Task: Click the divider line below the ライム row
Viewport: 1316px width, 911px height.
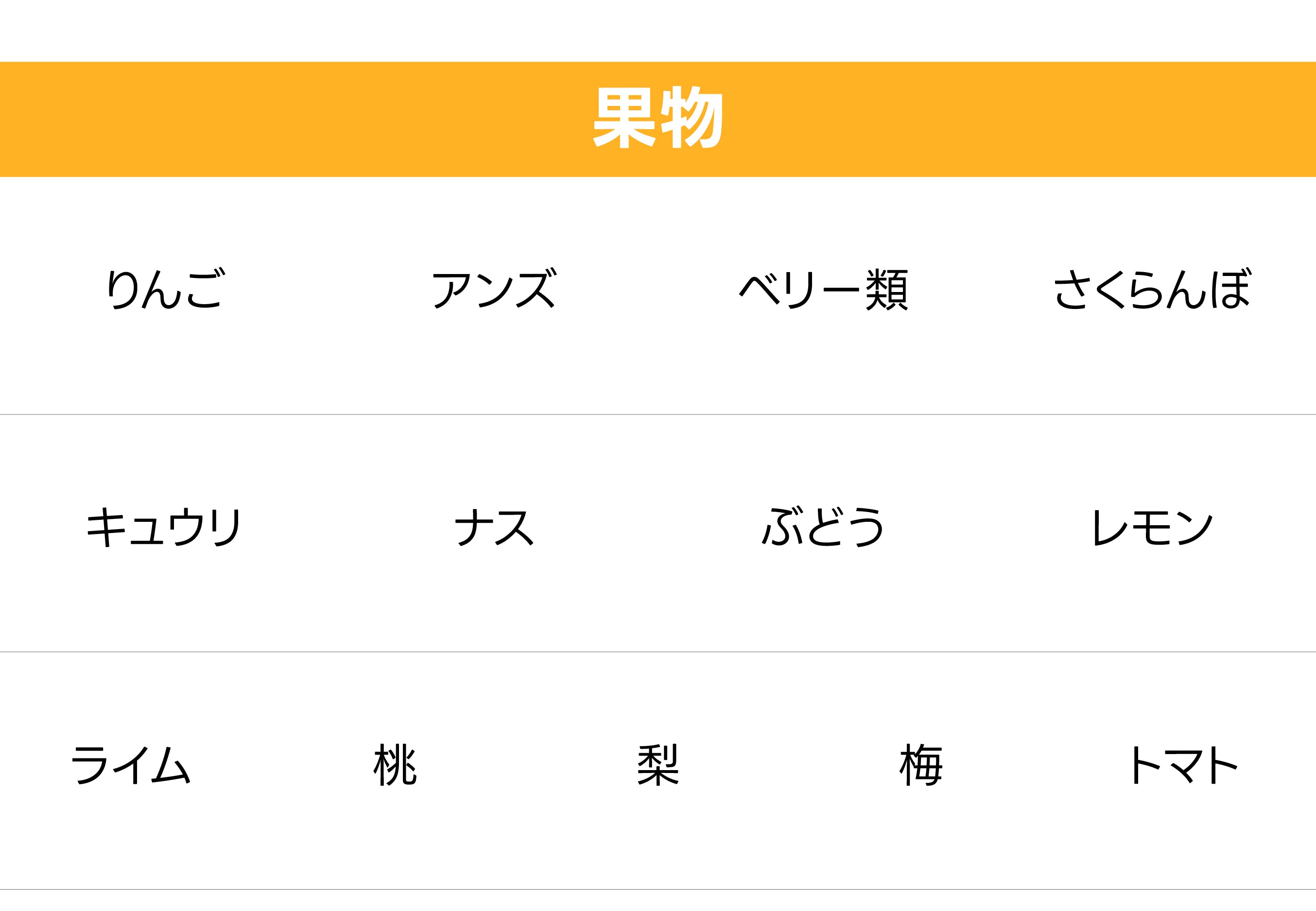Action: (658, 889)
